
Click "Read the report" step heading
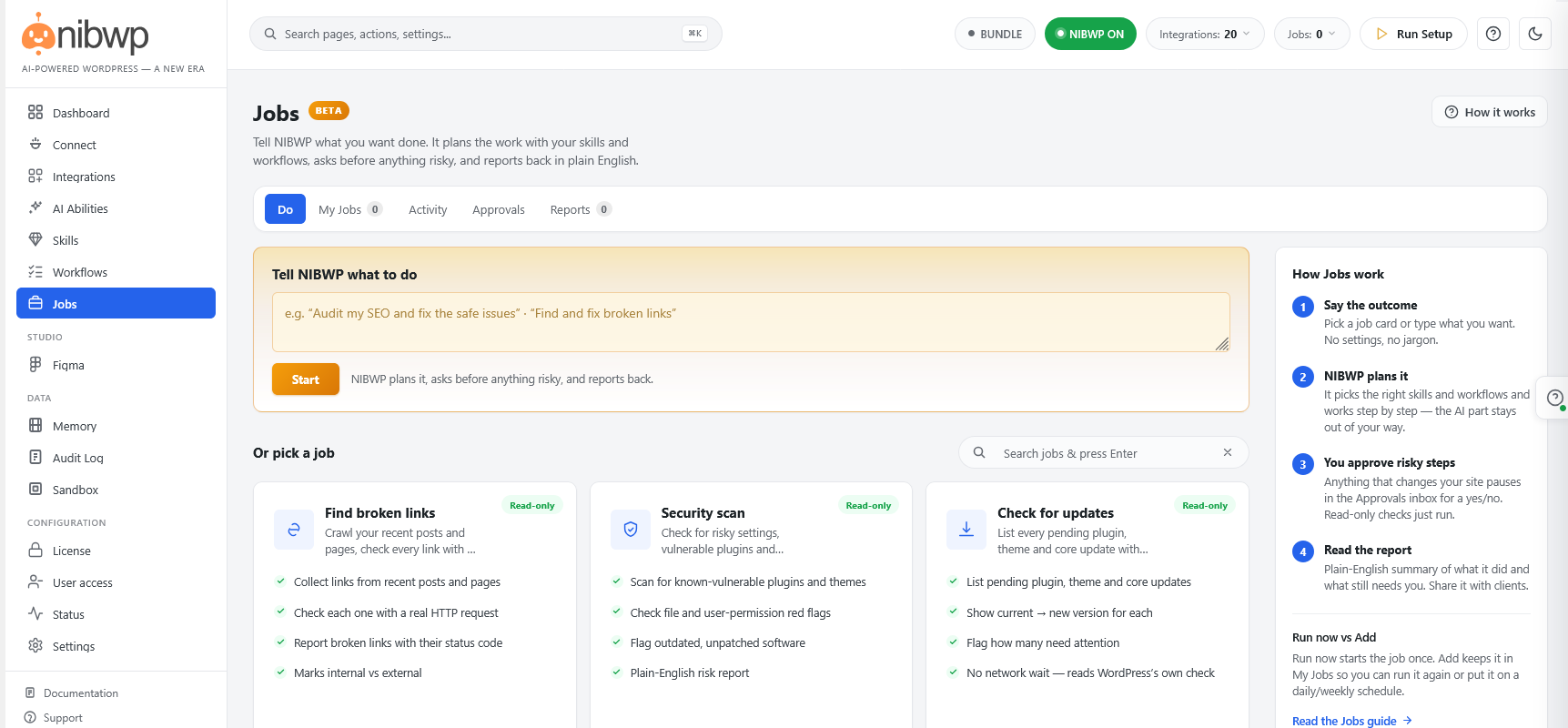[x=1368, y=550]
